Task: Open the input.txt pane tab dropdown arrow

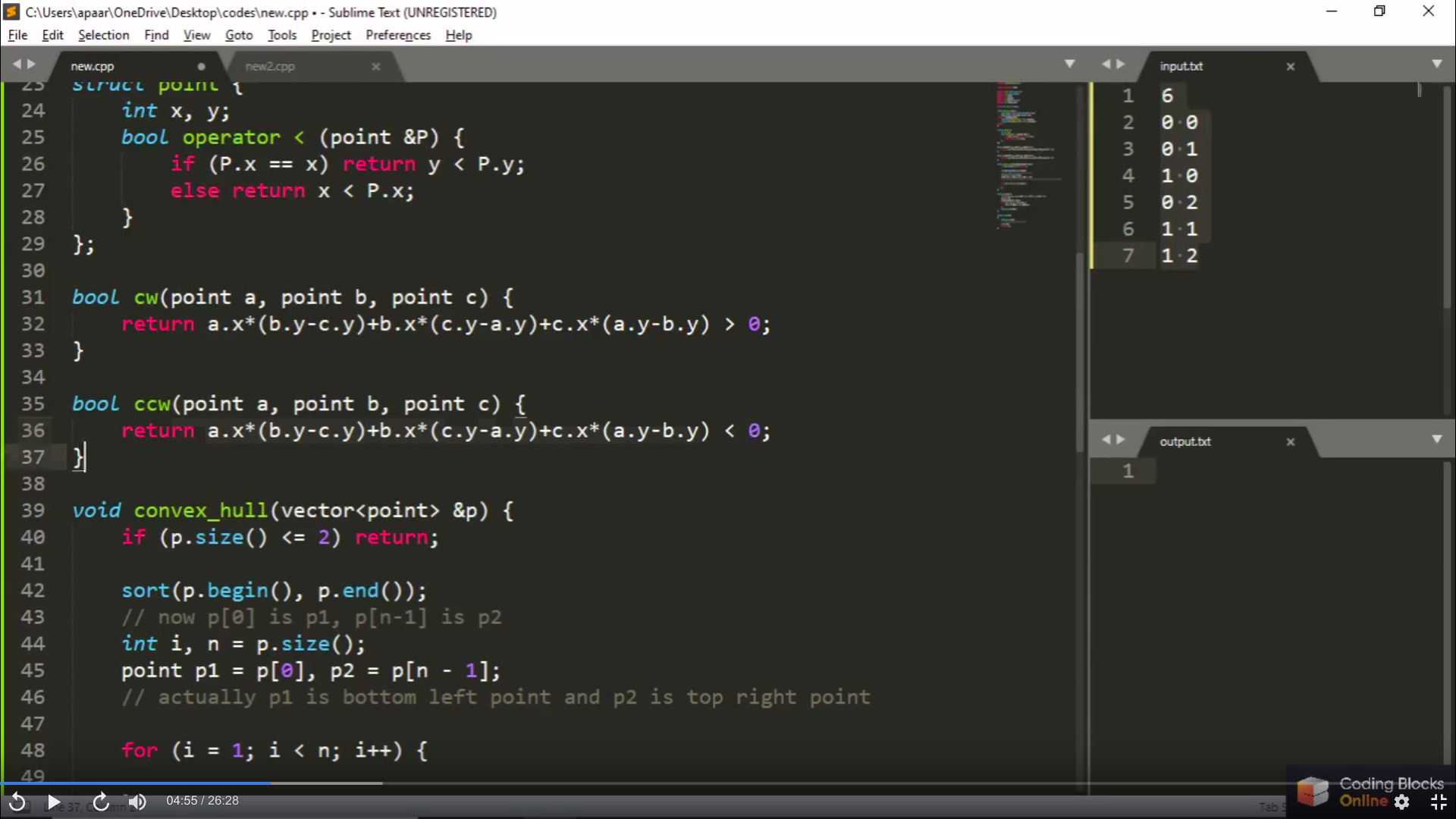Action: (x=1436, y=64)
